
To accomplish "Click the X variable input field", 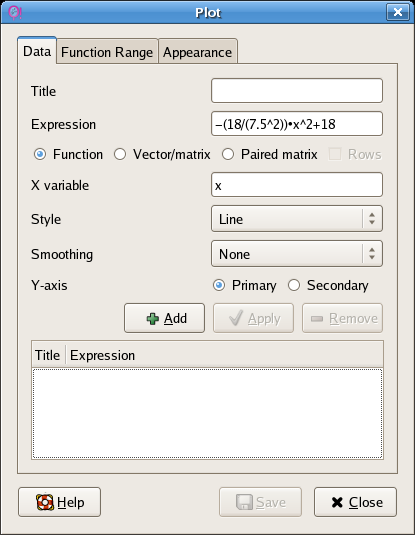I will pos(297,185).
